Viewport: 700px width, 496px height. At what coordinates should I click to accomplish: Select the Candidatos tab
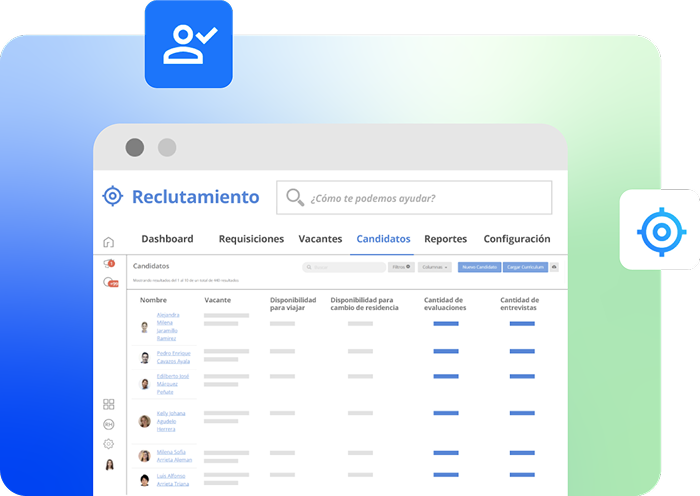[383, 239]
